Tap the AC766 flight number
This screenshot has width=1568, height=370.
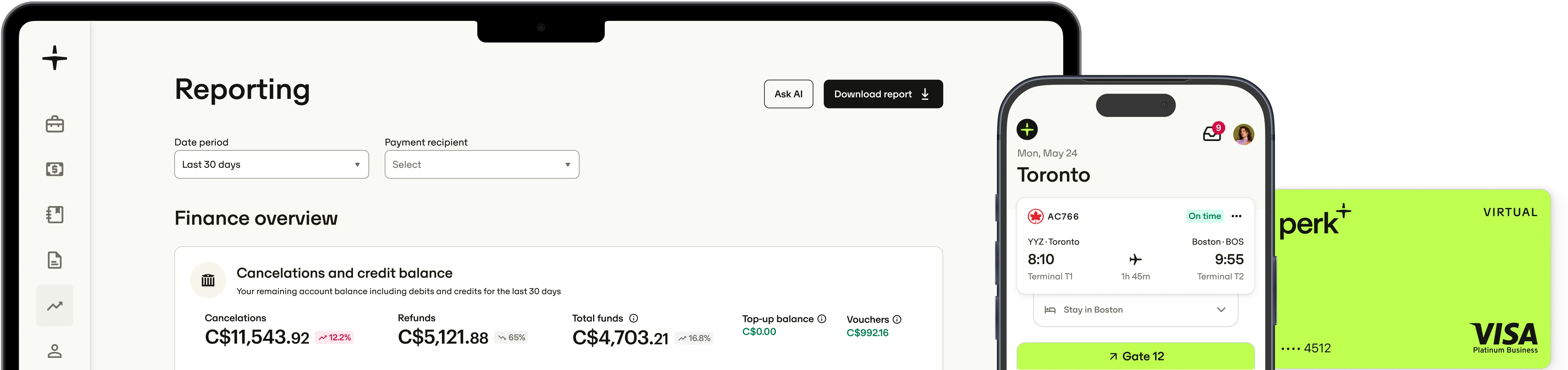pos(1063,216)
